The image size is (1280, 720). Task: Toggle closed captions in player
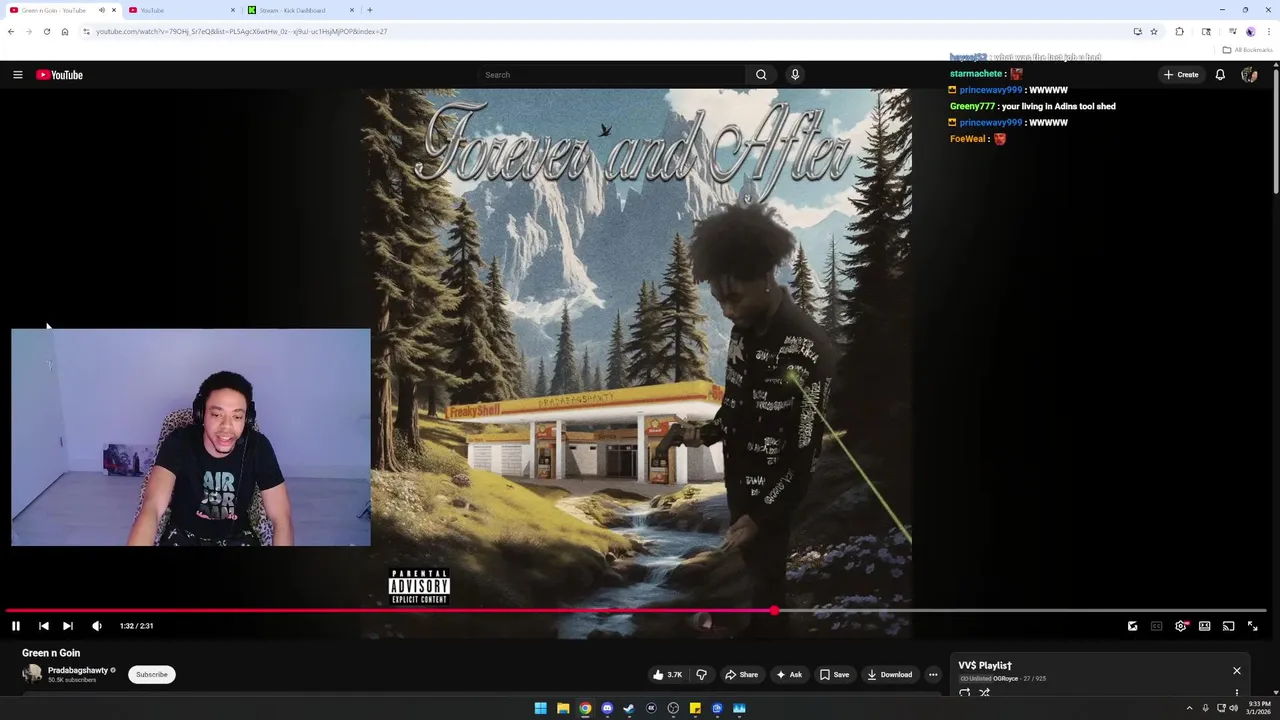[x=1157, y=626]
